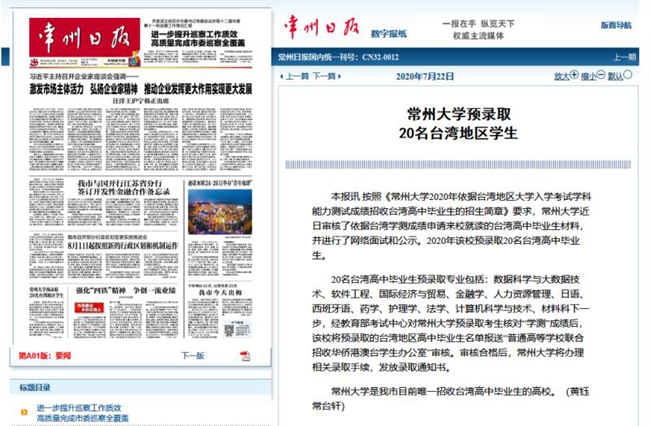Open 版面导航 page navigation

(x=615, y=26)
